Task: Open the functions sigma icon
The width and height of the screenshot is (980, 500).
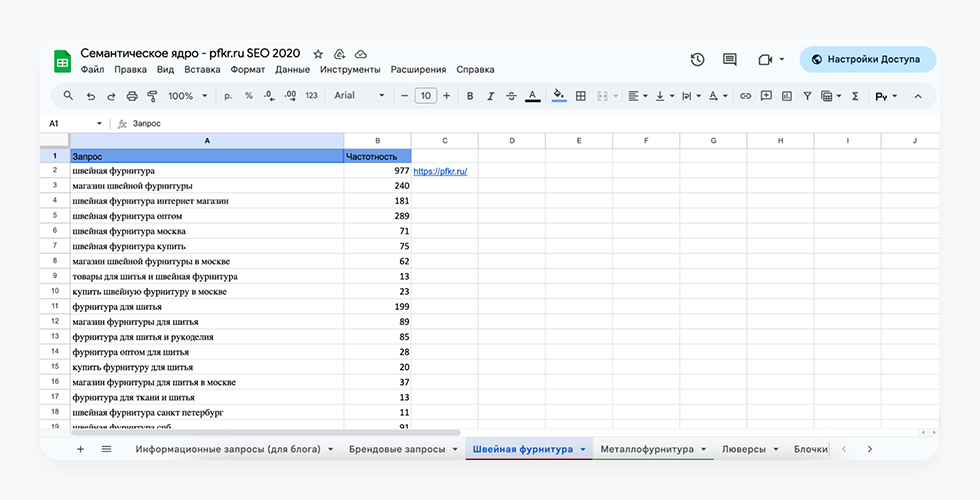Action: (855, 96)
